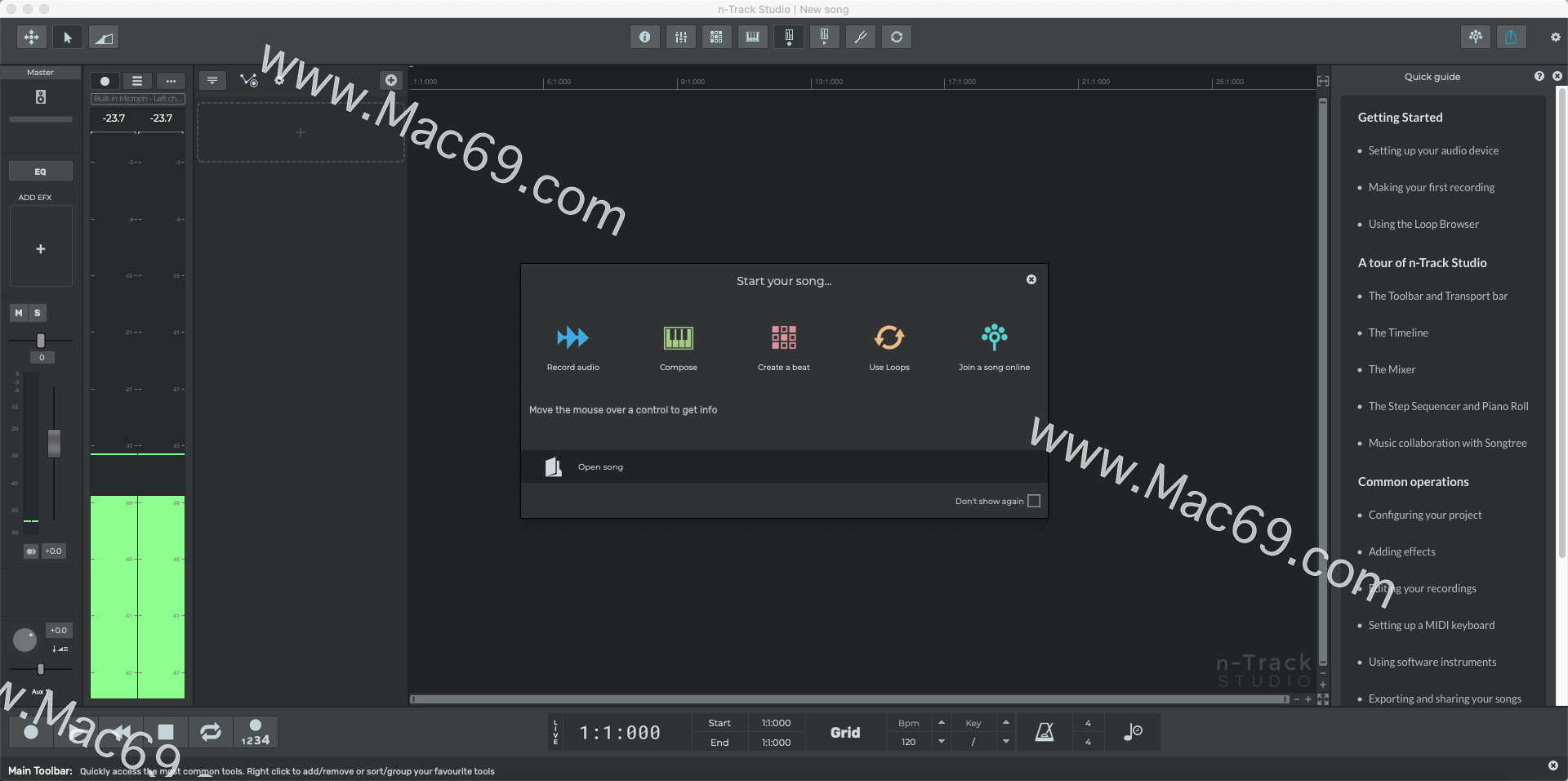Open the piano roll keyboard icon
The height and width of the screenshot is (781, 1568).
(752, 37)
